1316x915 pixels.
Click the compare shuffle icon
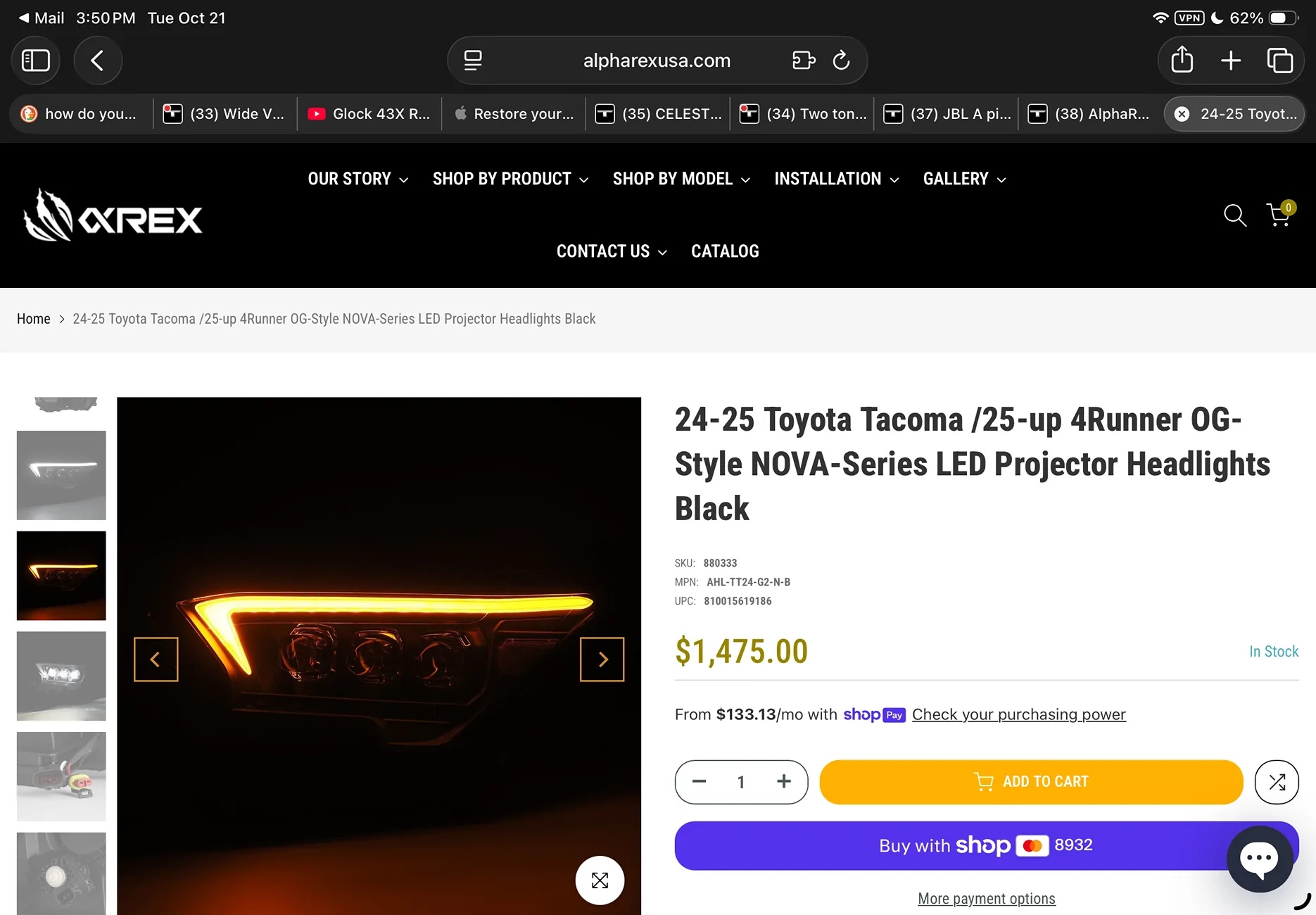(1277, 782)
